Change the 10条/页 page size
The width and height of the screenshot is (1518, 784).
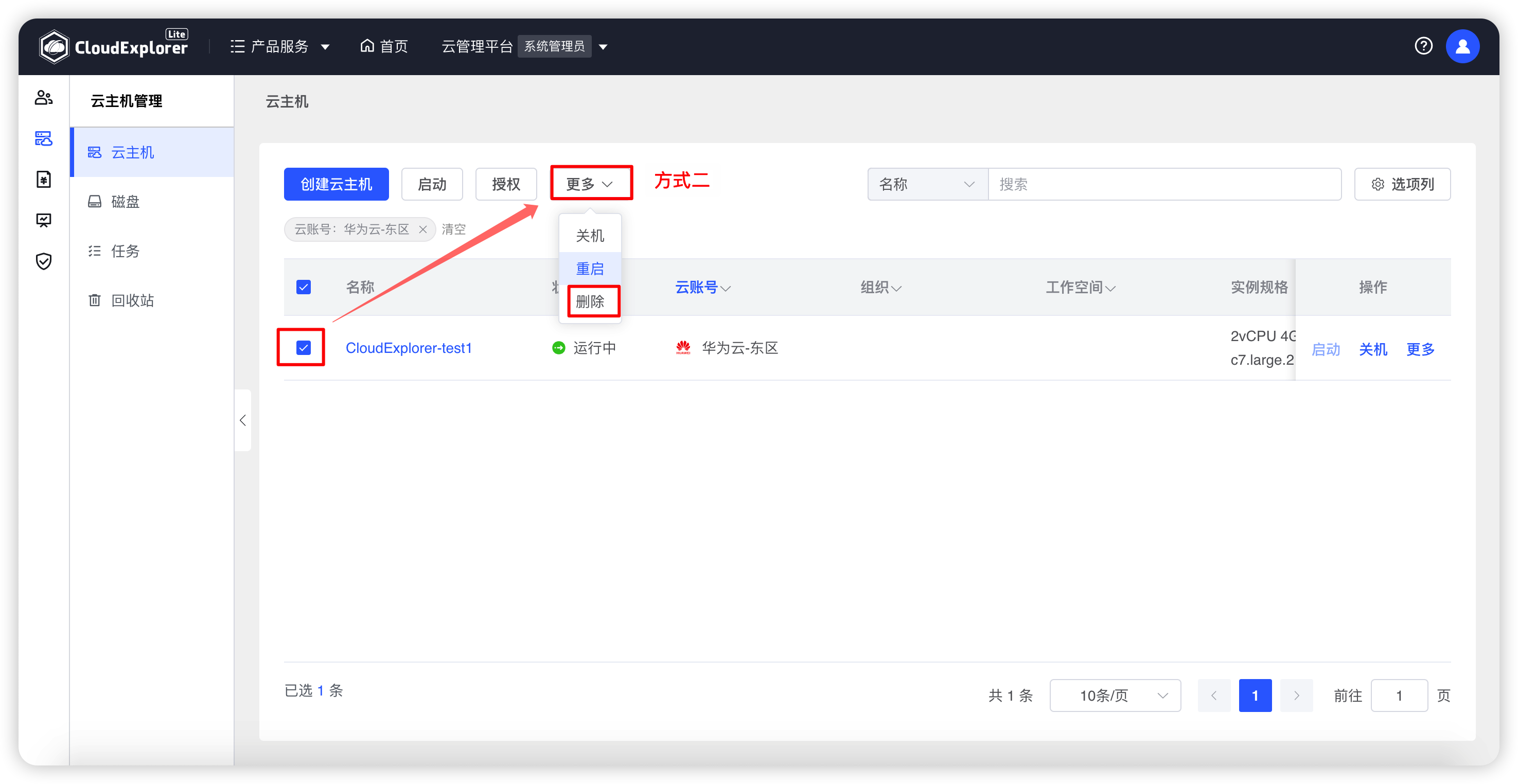[x=1115, y=695]
